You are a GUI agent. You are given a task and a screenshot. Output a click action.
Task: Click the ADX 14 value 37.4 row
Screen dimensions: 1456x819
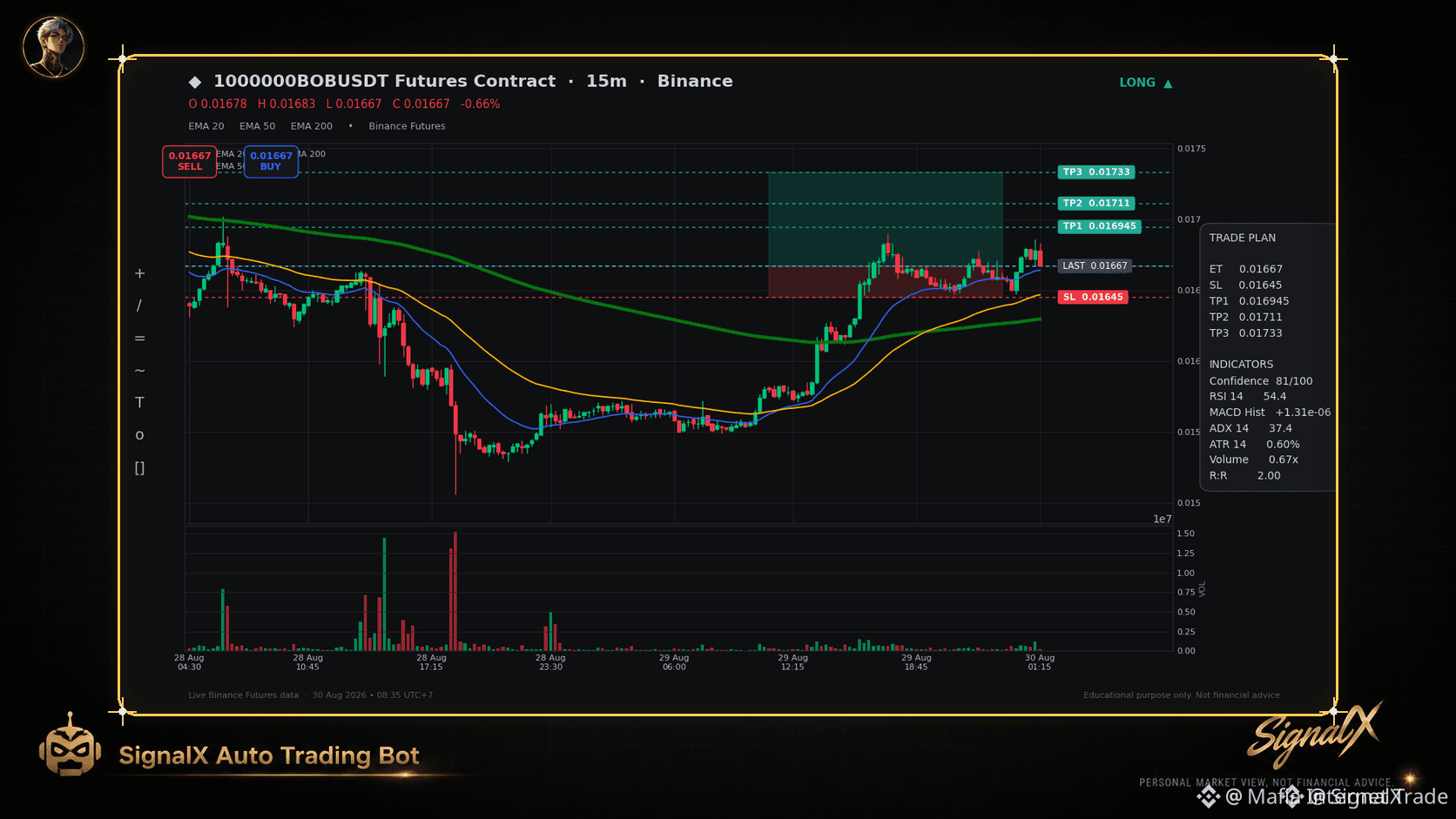point(1250,429)
